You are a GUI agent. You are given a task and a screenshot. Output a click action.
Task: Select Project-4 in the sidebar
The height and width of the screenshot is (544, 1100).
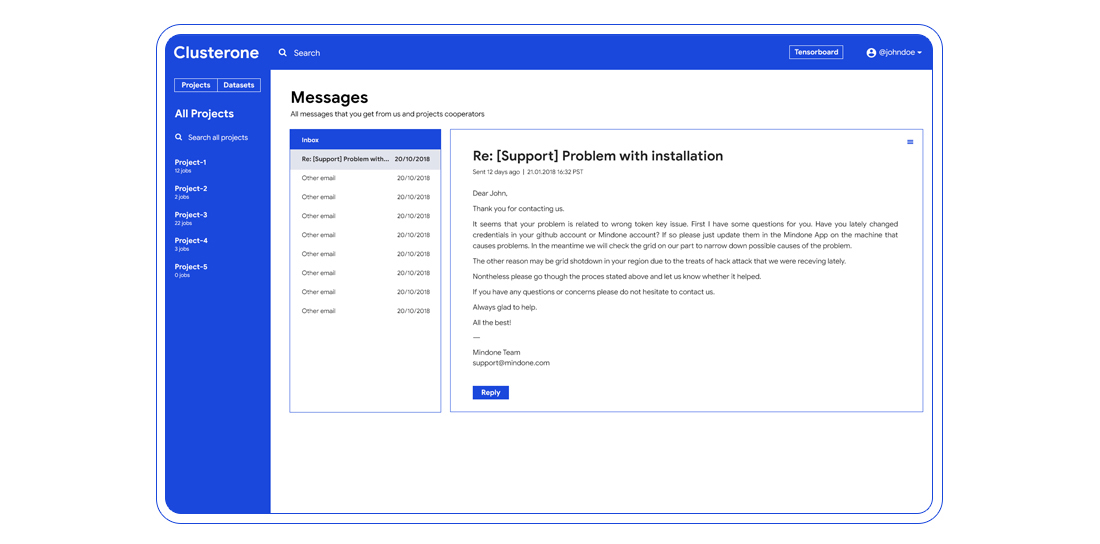click(x=191, y=244)
